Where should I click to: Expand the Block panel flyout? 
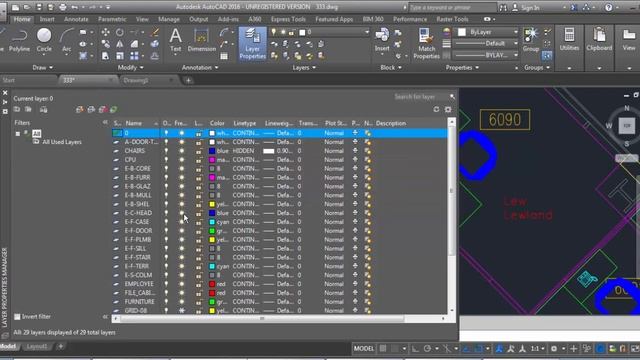click(391, 67)
